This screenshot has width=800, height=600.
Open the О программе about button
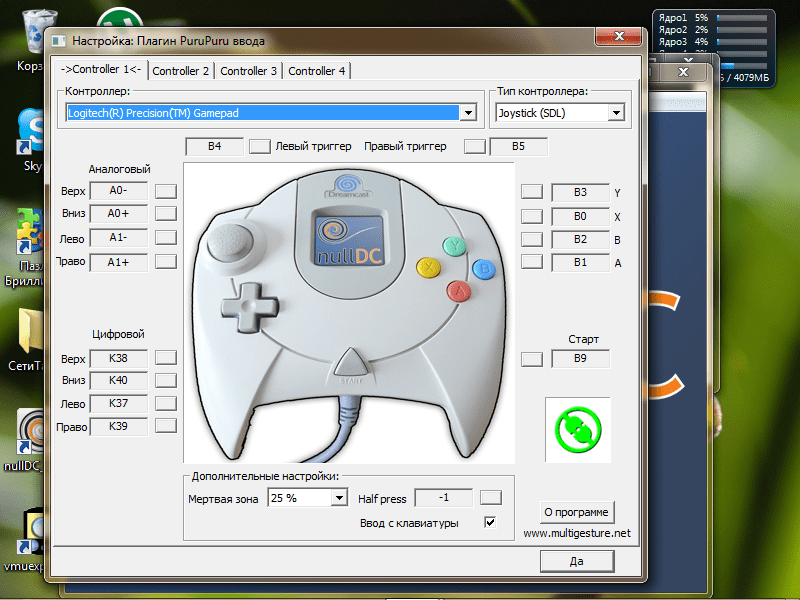pos(577,512)
